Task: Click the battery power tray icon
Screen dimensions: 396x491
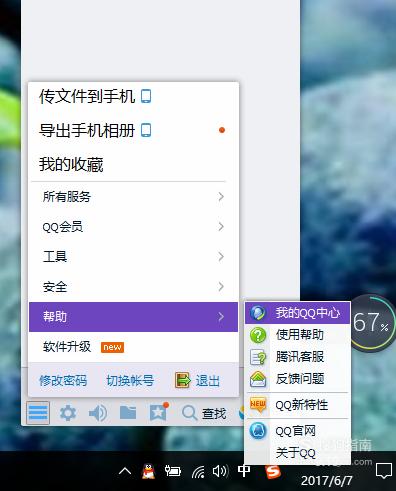Action: 173,471
